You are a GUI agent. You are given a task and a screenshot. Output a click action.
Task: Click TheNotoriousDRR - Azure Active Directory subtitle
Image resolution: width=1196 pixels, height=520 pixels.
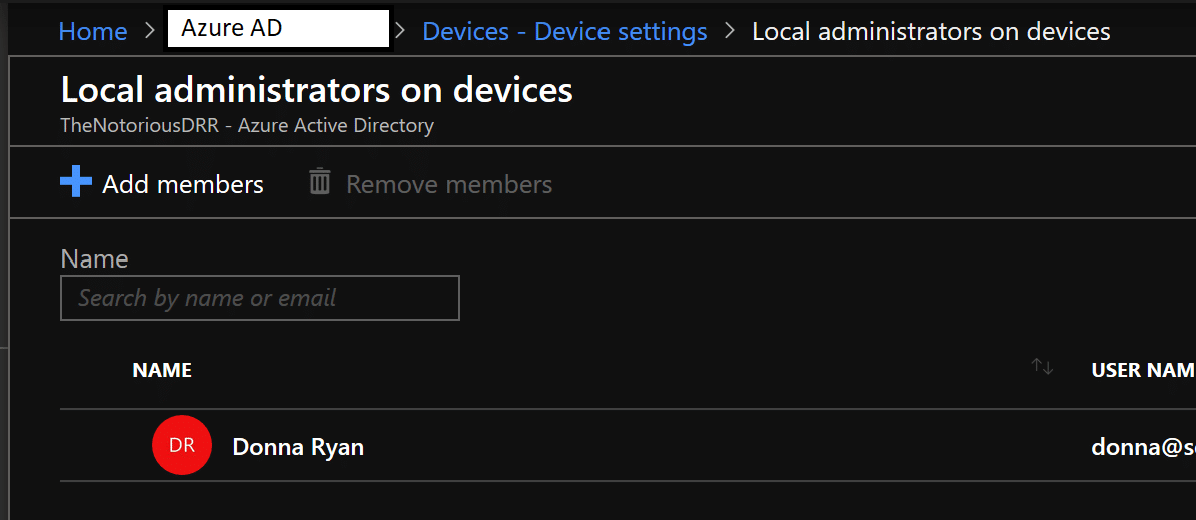tap(247, 125)
